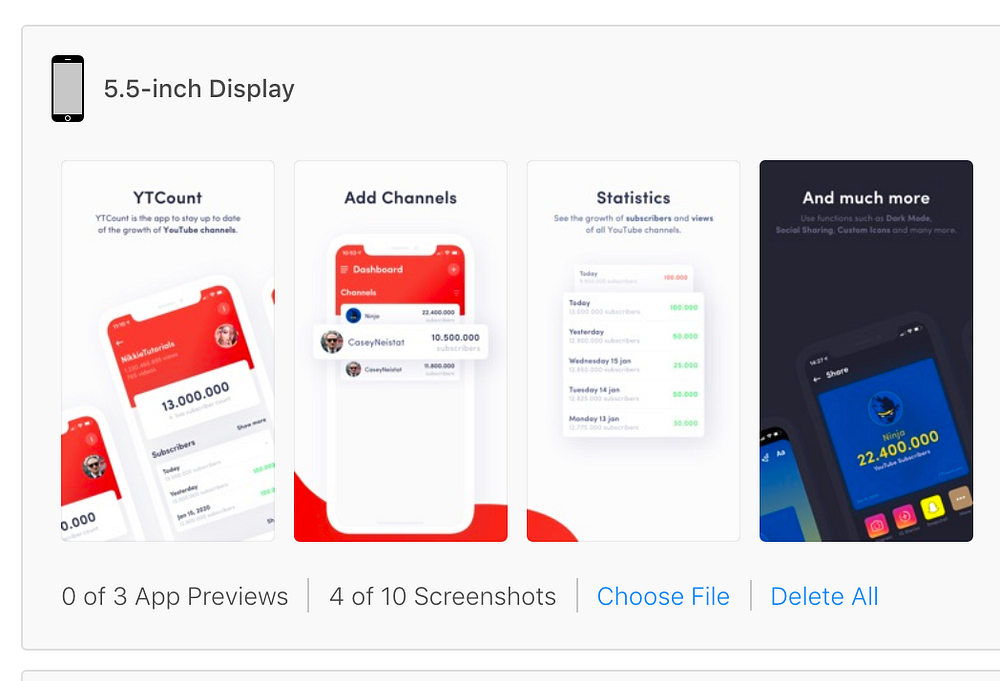Select the And much more screenshot thumbnail

coord(866,351)
